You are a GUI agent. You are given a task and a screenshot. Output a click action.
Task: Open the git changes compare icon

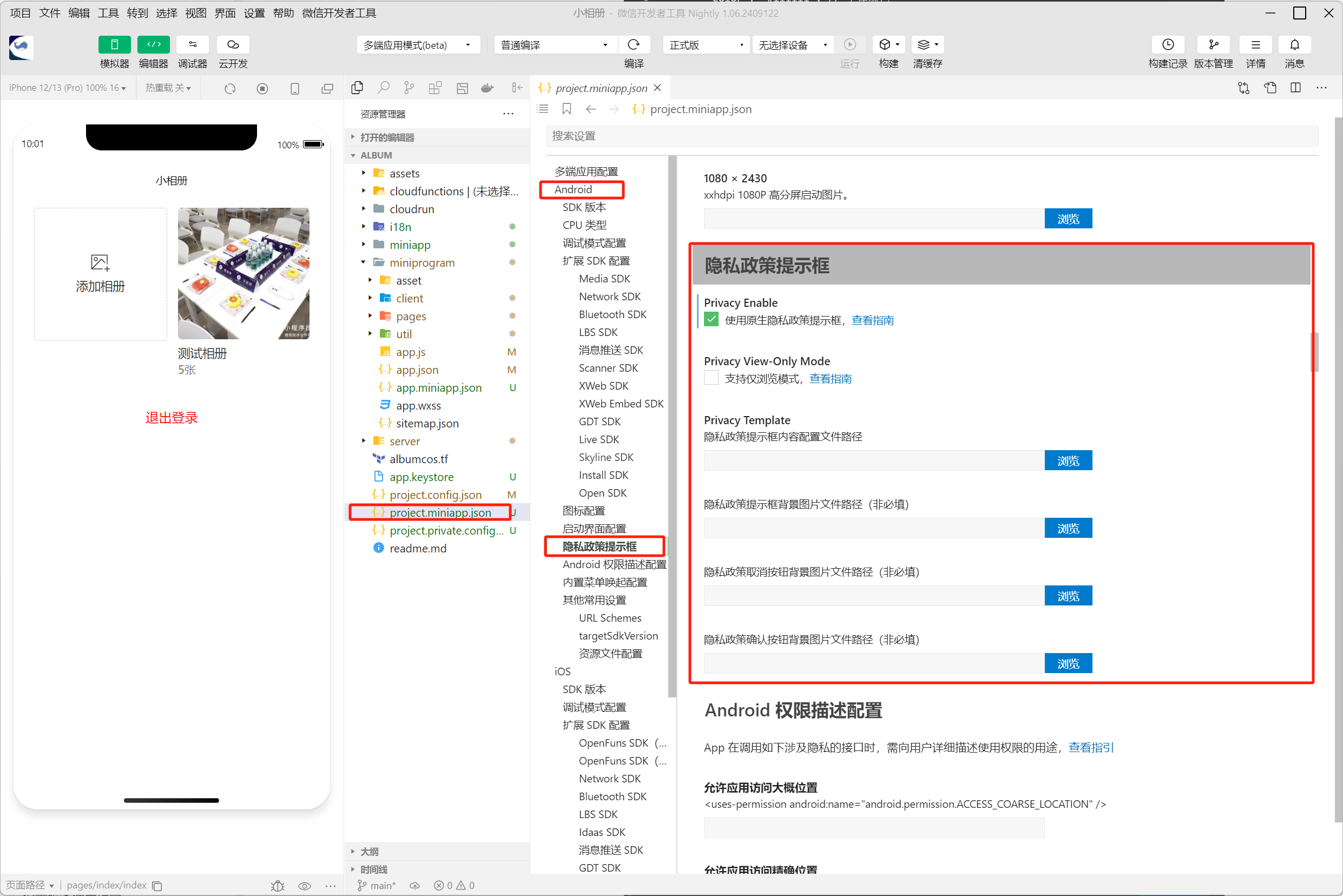(x=1243, y=88)
